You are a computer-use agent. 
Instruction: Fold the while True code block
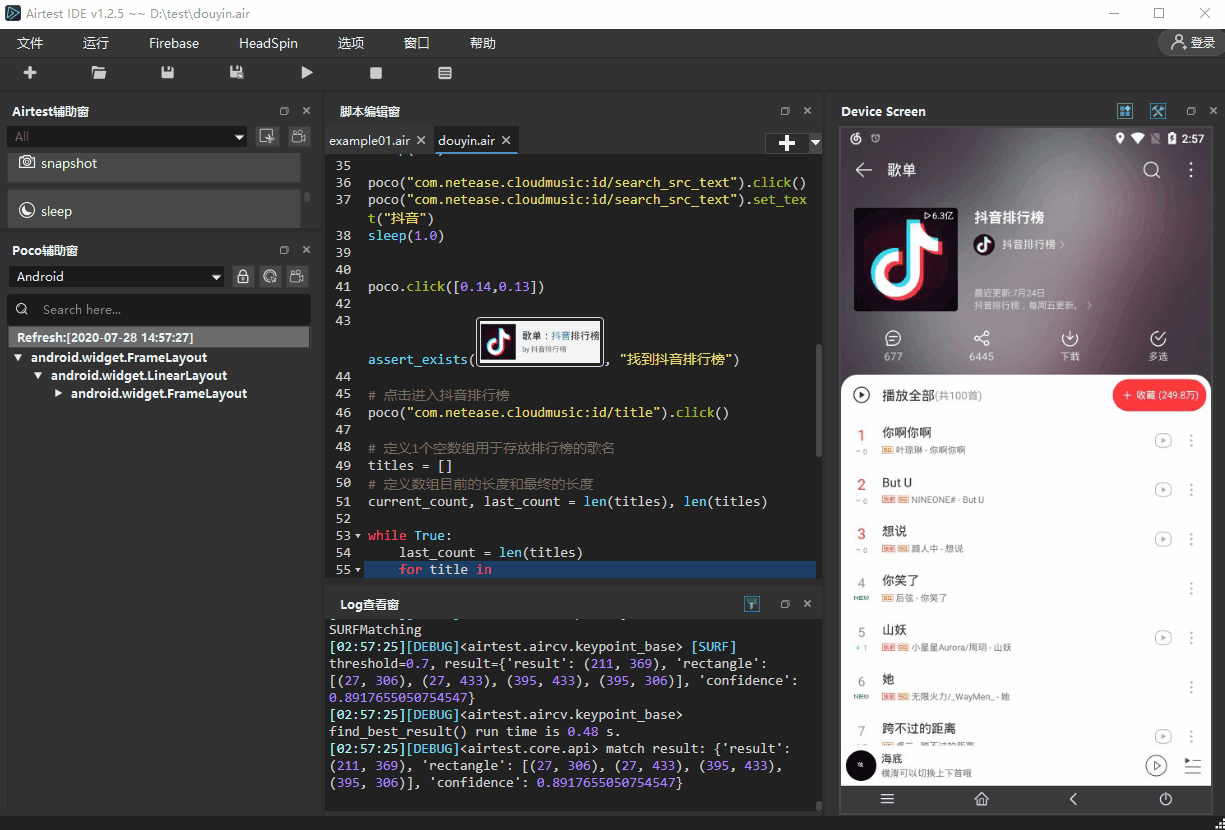pos(359,536)
